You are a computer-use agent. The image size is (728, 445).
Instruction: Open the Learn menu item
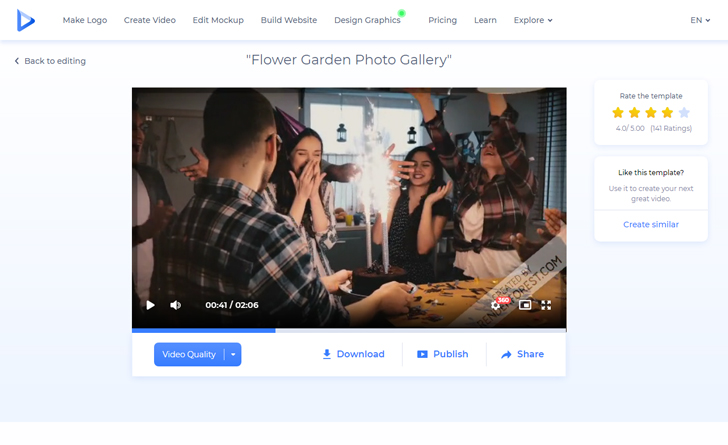click(485, 20)
